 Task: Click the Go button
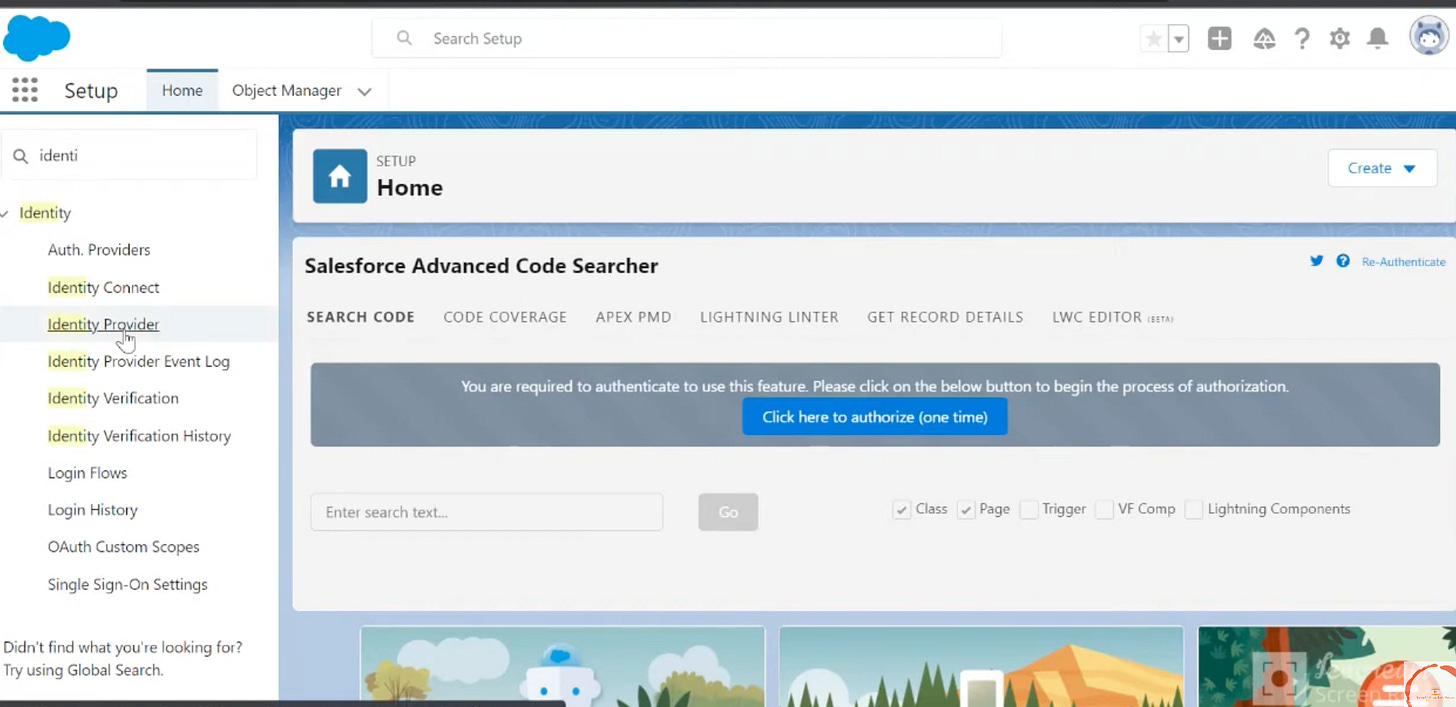click(728, 512)
